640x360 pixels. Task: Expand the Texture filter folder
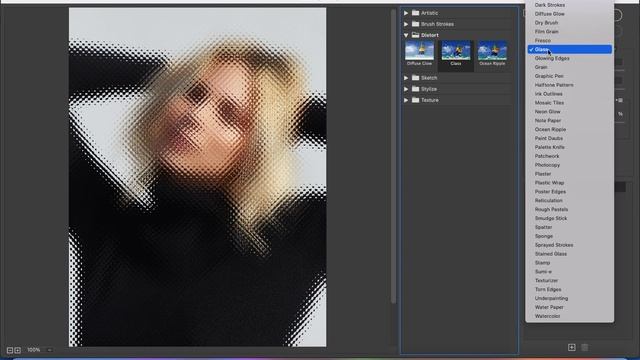tap(406, 100)
